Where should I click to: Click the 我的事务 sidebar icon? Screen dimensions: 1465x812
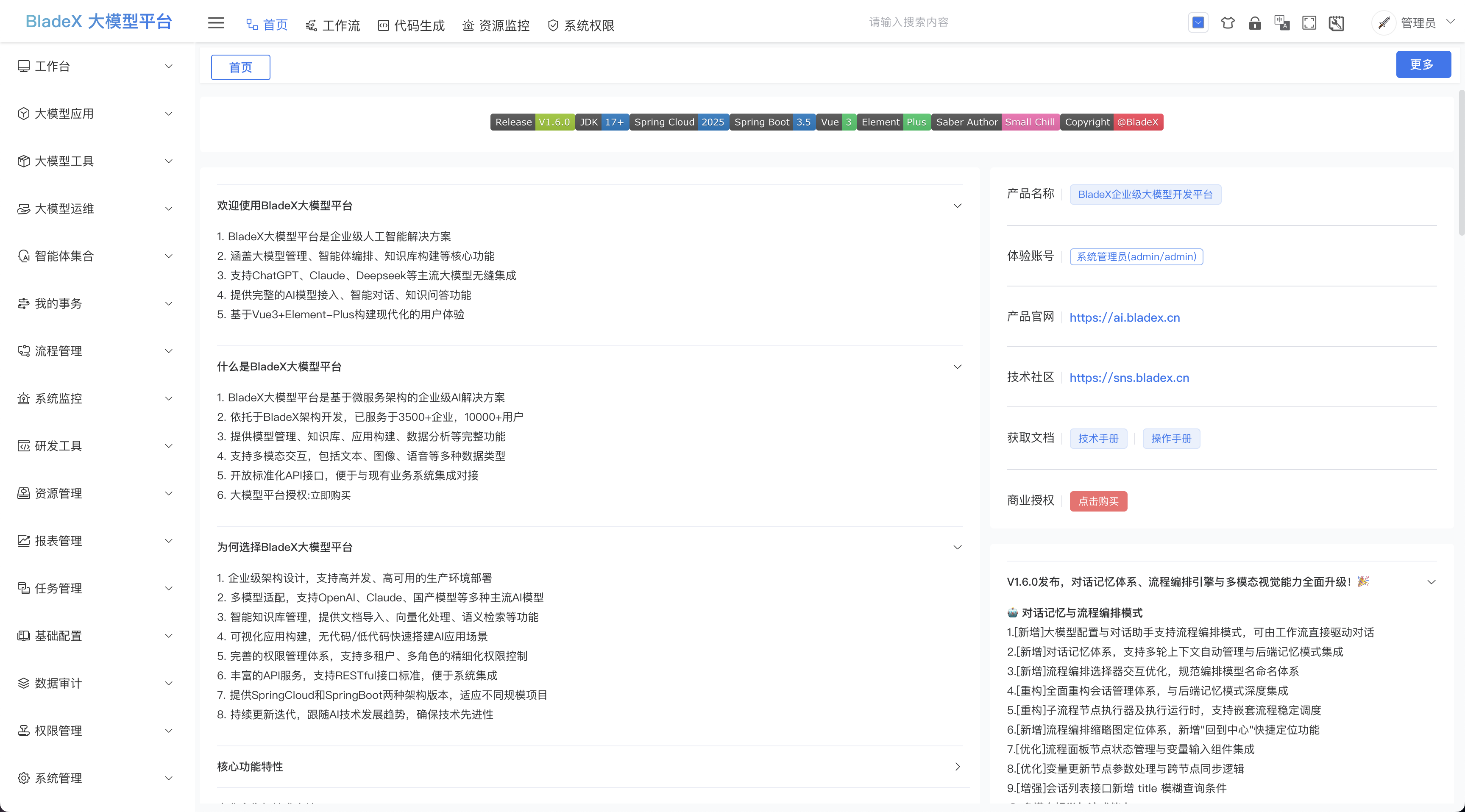click(x=23, y=303)
